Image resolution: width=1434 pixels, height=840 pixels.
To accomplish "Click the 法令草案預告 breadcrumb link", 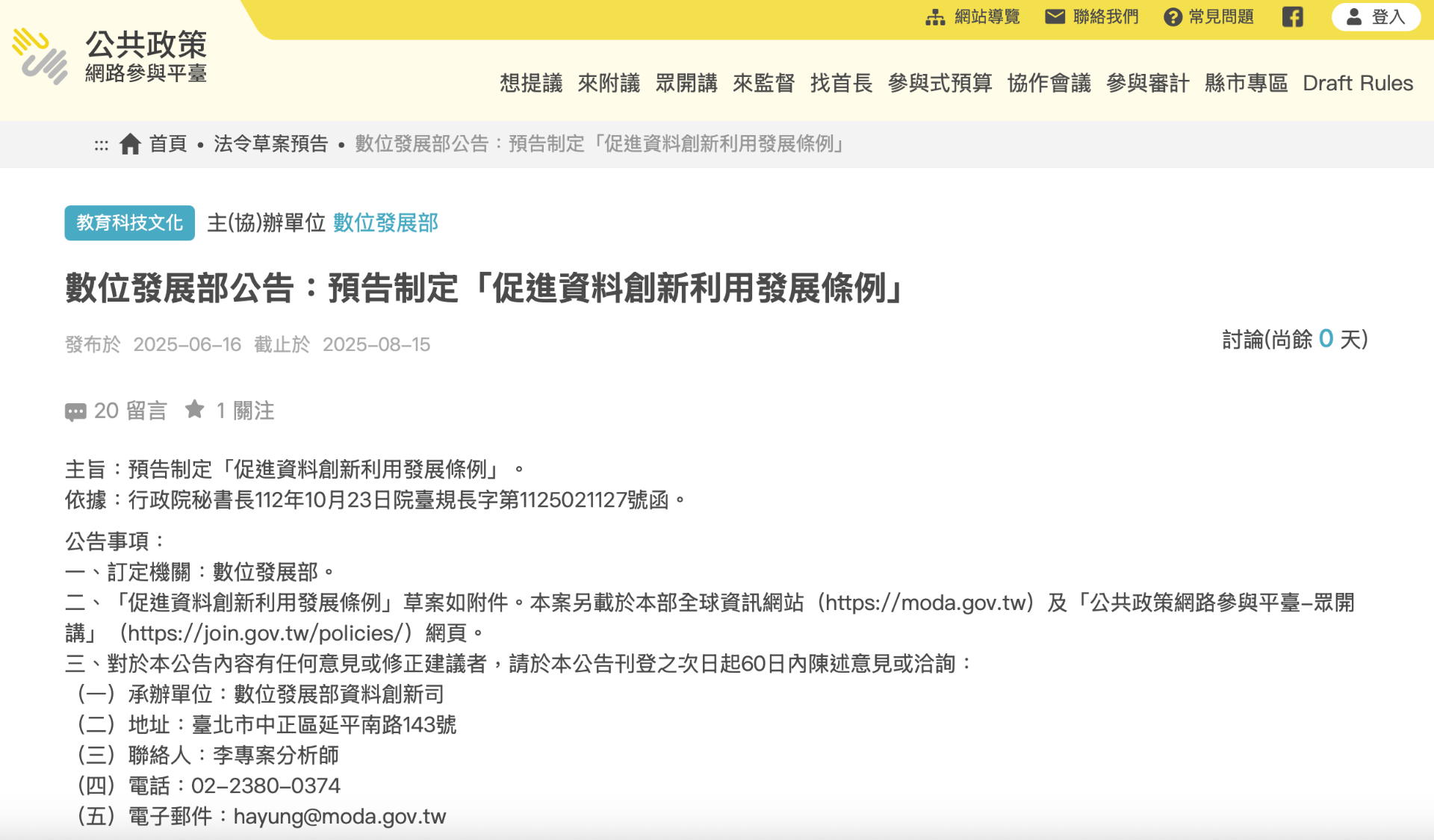I will pyautogui.click(x=270, y=143).
